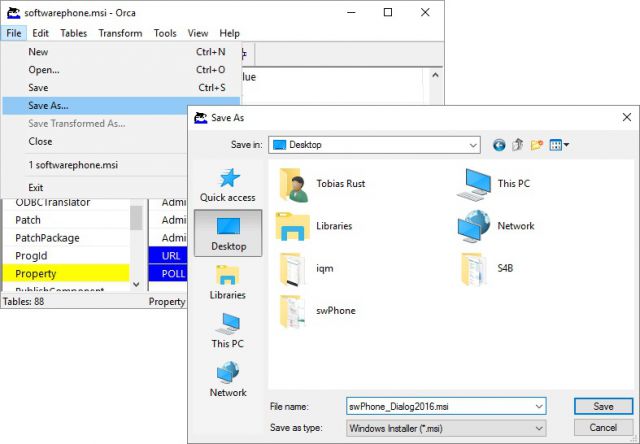Select the swPhone folder
Viewport: 640px width, 444px height.
click(317, 311)
